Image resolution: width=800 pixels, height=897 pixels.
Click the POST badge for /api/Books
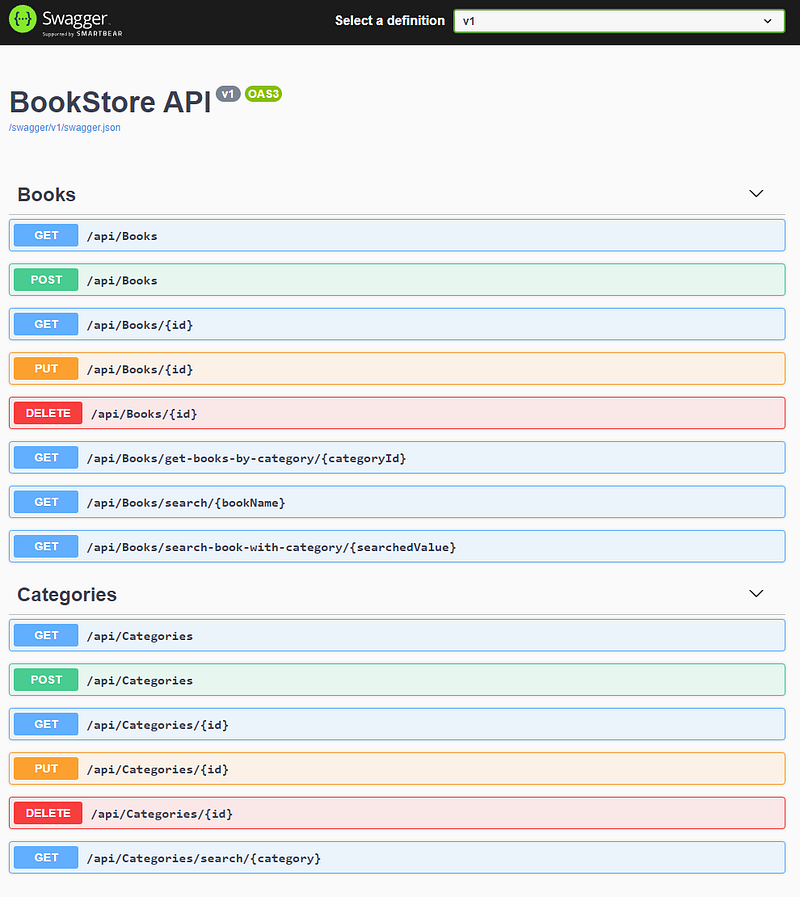pos(46,280)
